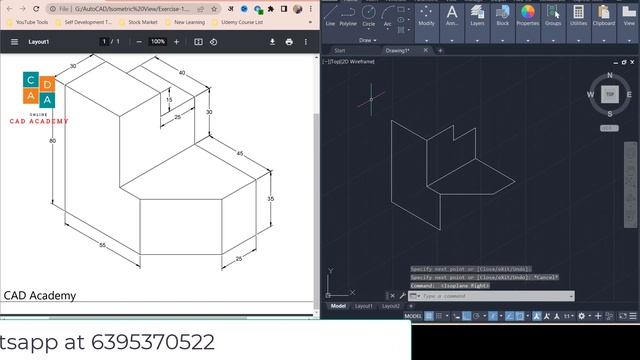Add a new layout tab

coord(411,306)
